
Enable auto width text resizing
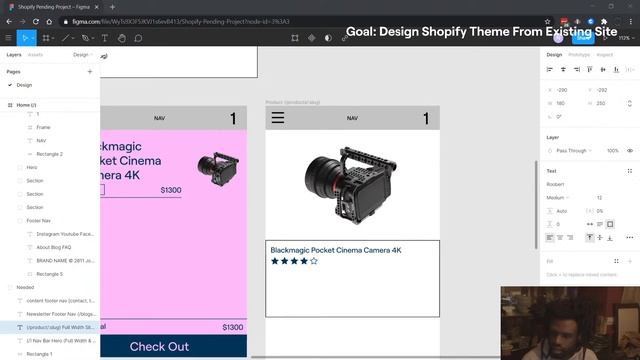click(x=590, y=224)
